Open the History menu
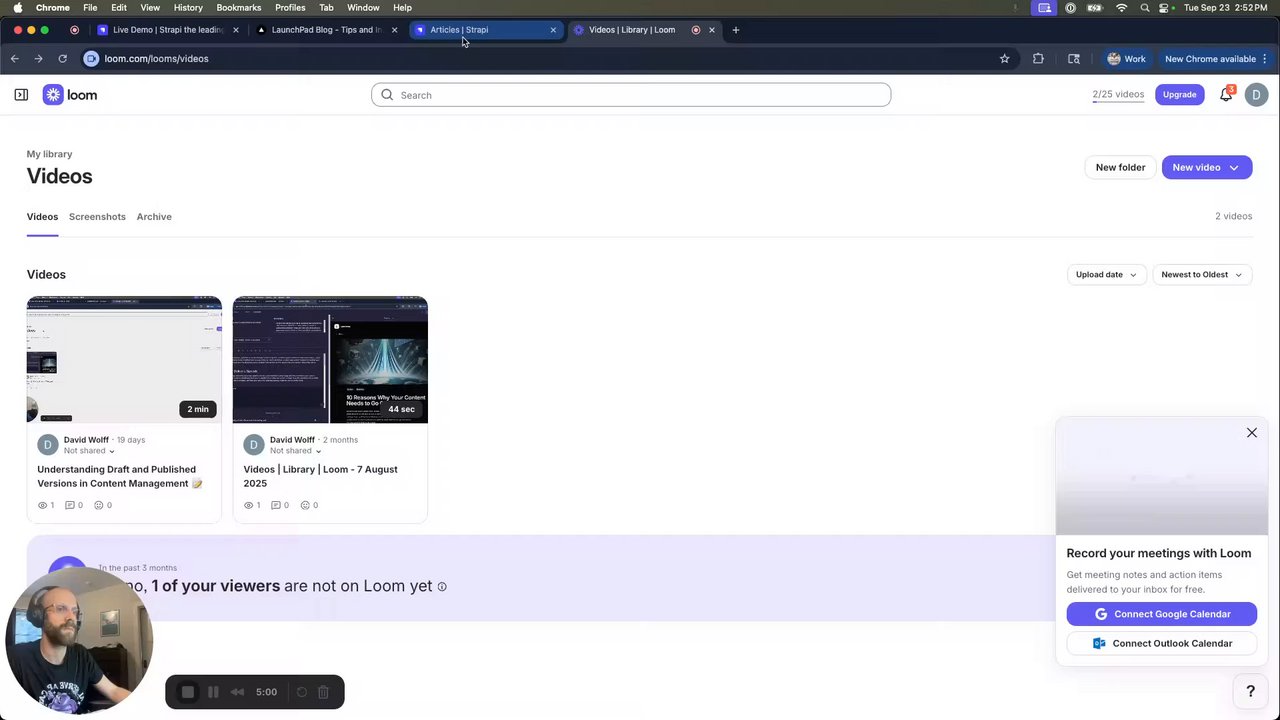This screenshot has height=720, width=1280. pyautogui.click(x=188, y=8)
